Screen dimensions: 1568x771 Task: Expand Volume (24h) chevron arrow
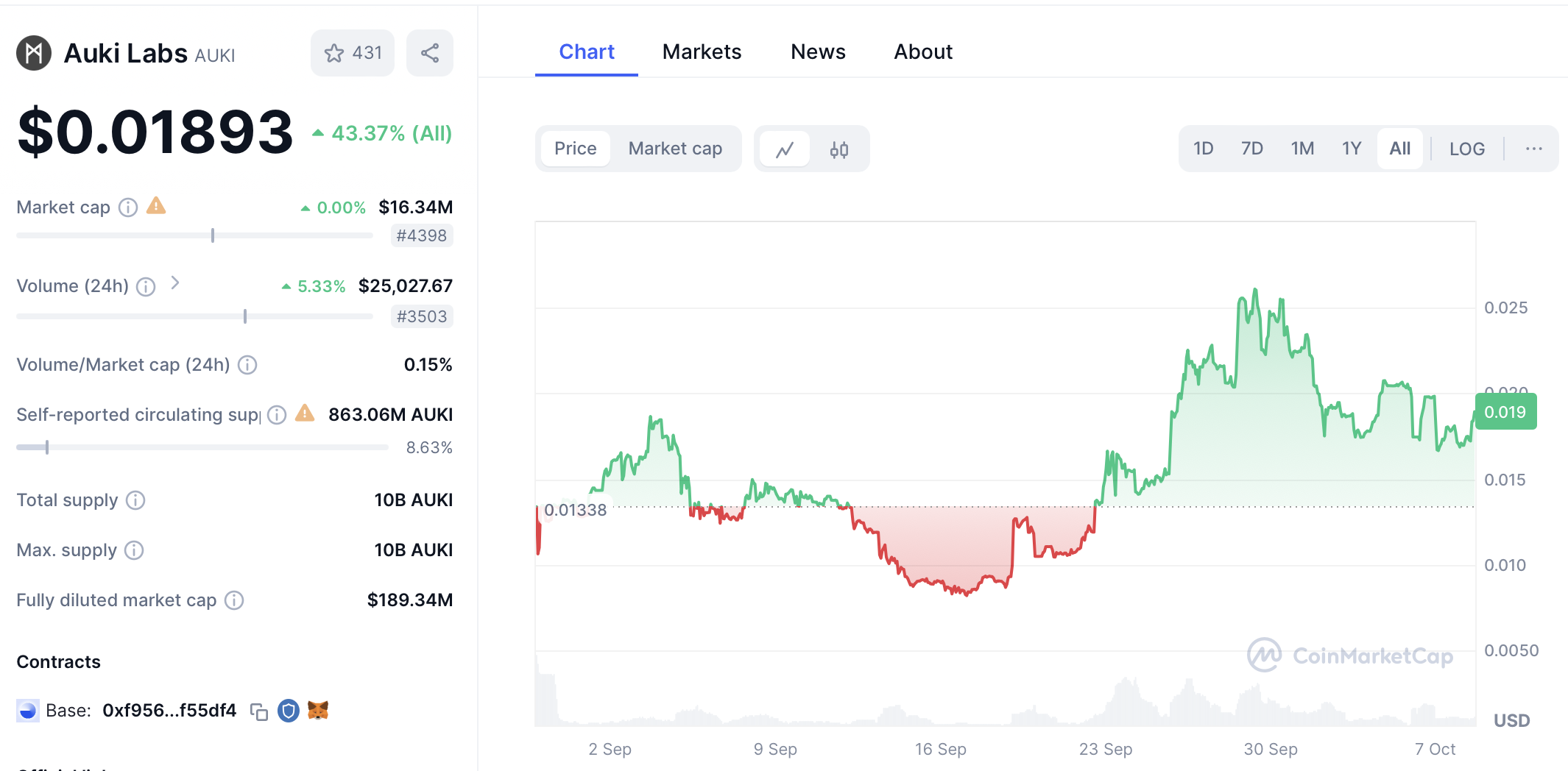[175, 283]
